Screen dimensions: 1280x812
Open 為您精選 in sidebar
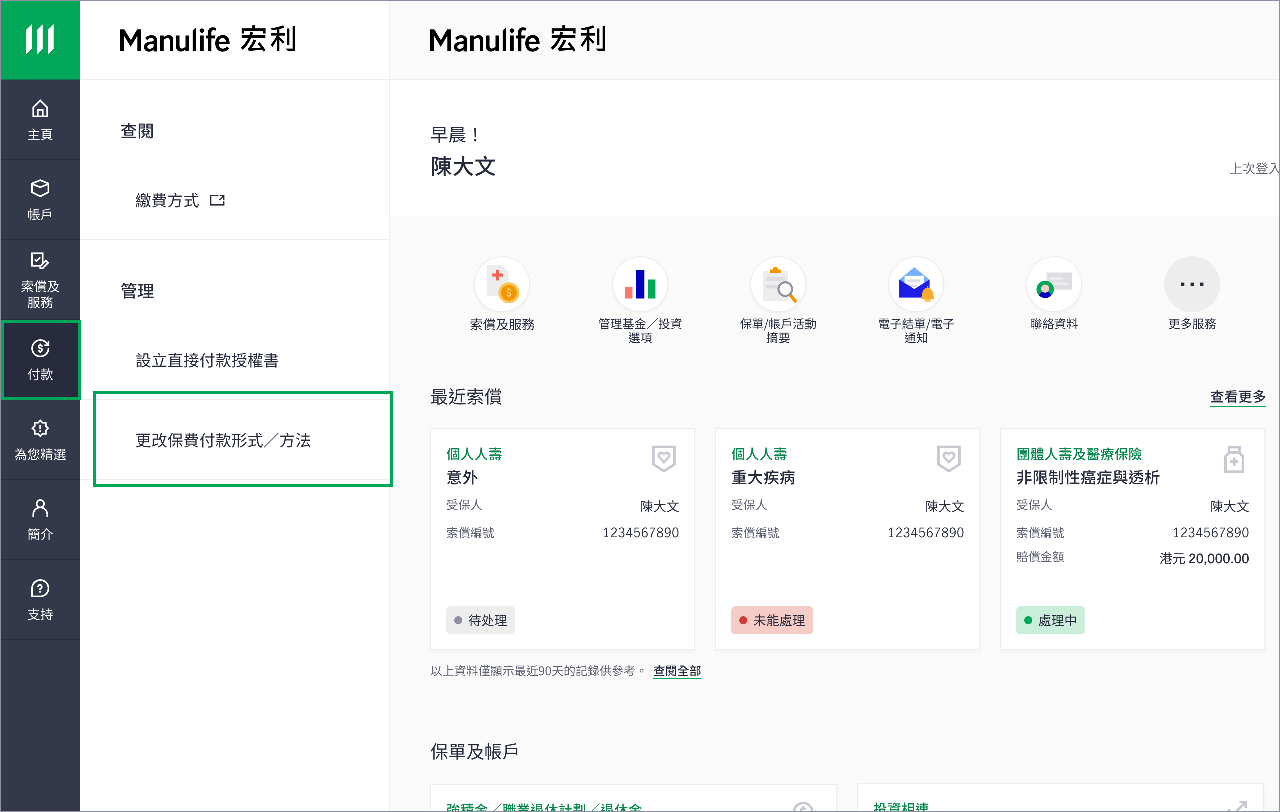[40, 440]
